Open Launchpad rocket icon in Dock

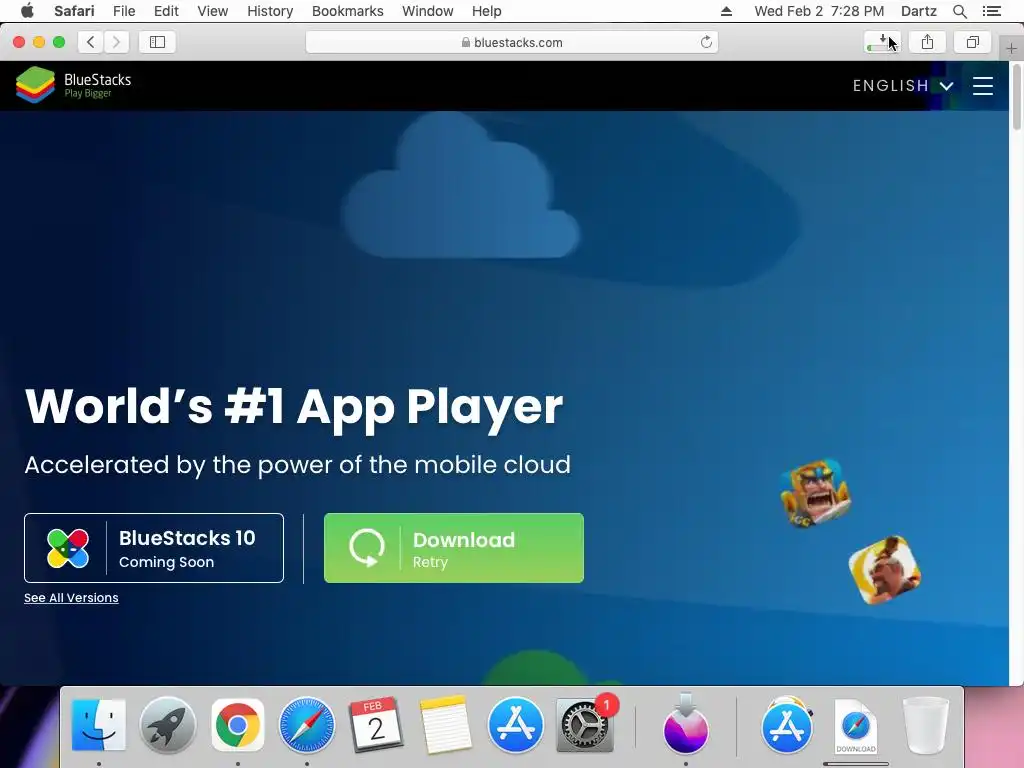tap(168, 725)
